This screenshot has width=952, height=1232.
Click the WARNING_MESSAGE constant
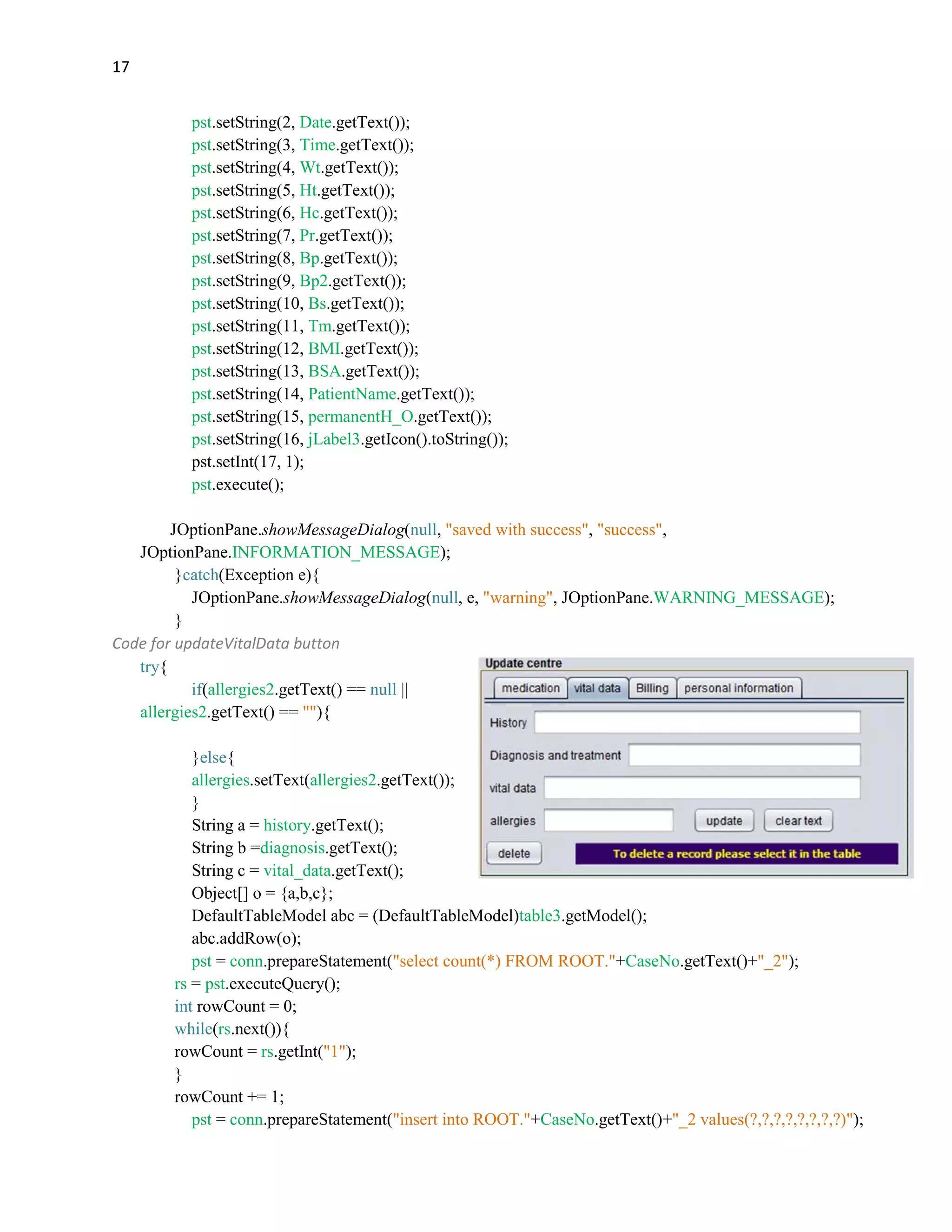tap(739, 597)
